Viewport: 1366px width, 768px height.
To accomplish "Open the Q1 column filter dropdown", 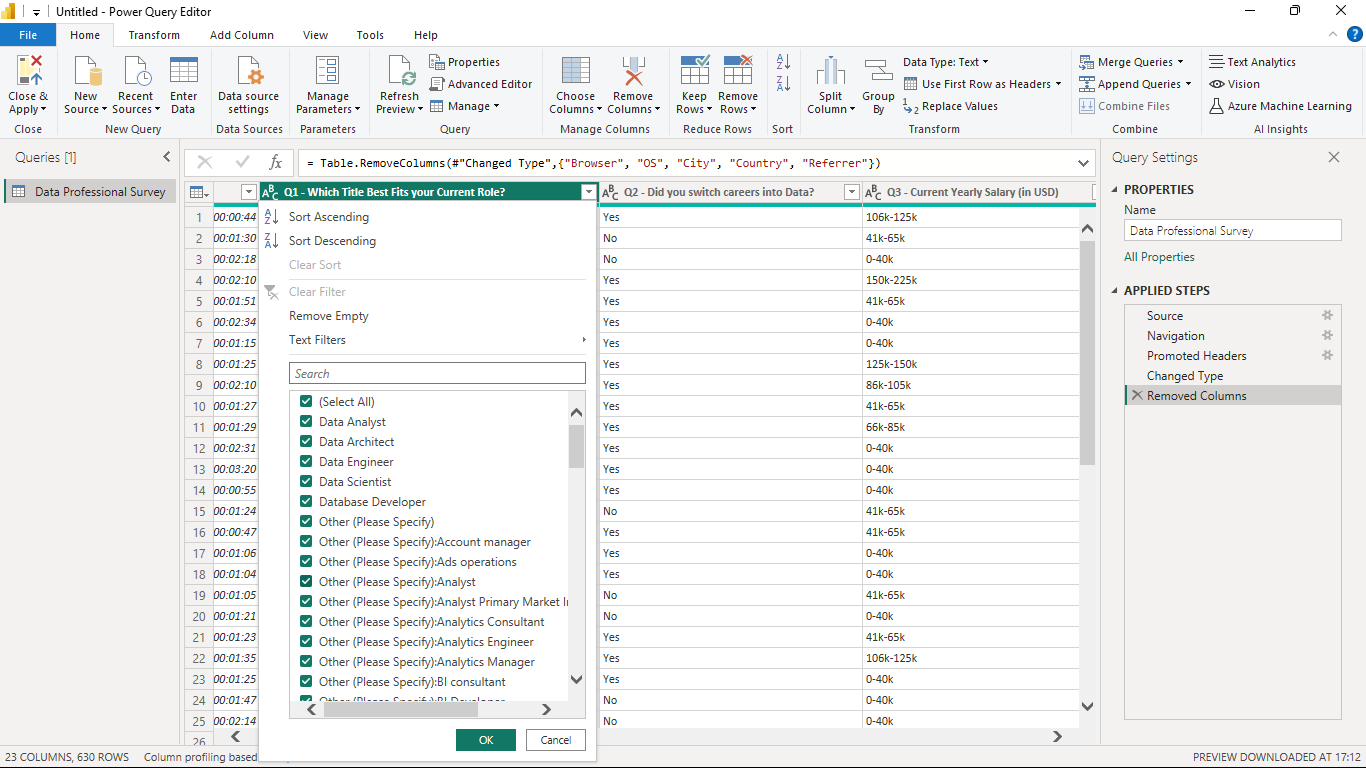I will [588, 192].
